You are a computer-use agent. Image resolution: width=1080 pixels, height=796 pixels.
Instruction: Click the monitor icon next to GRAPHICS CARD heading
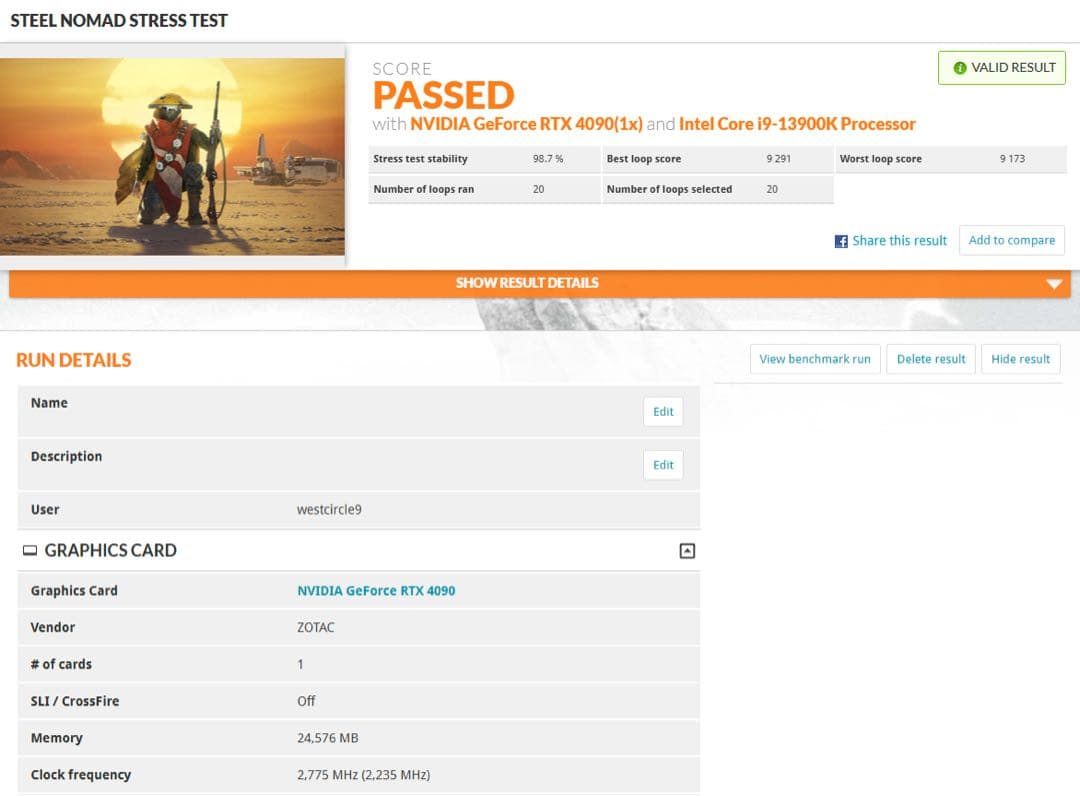coord(30,551)
